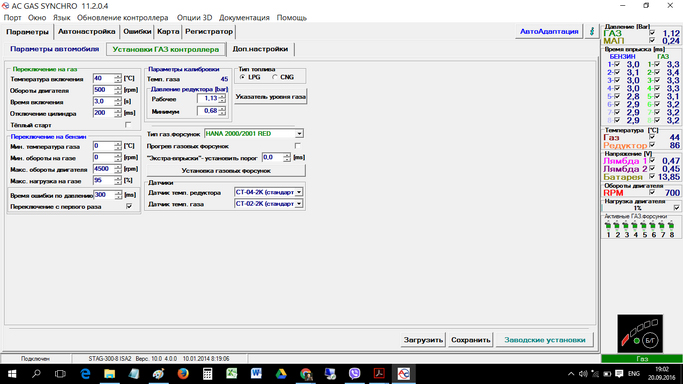Toggle active gas injector 8 icon

(x=672, y=226)
